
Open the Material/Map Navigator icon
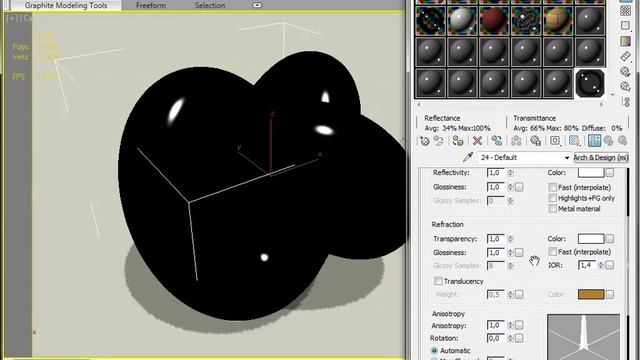625,102
